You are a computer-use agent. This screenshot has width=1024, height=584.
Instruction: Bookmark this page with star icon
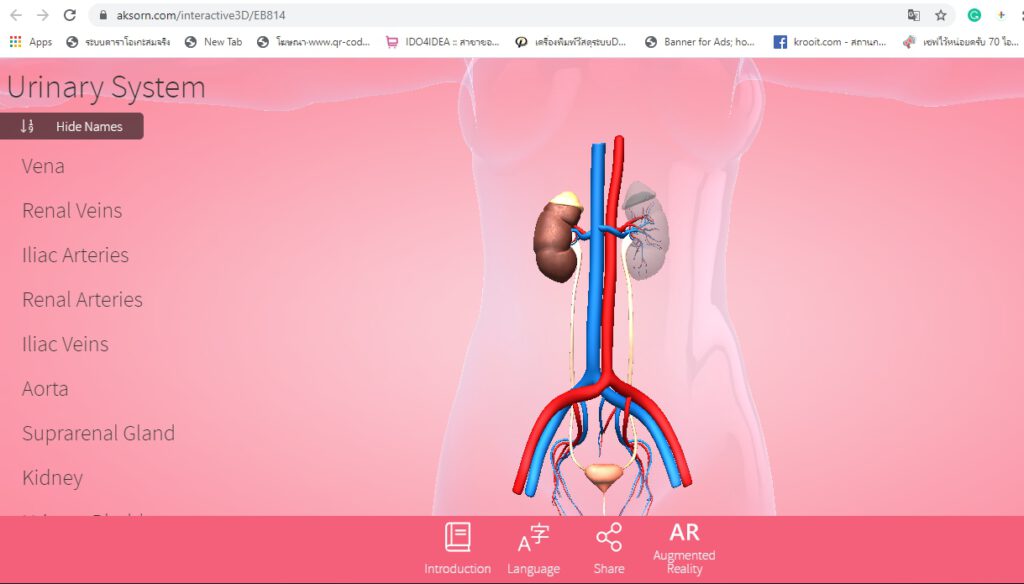coord(941,15)
